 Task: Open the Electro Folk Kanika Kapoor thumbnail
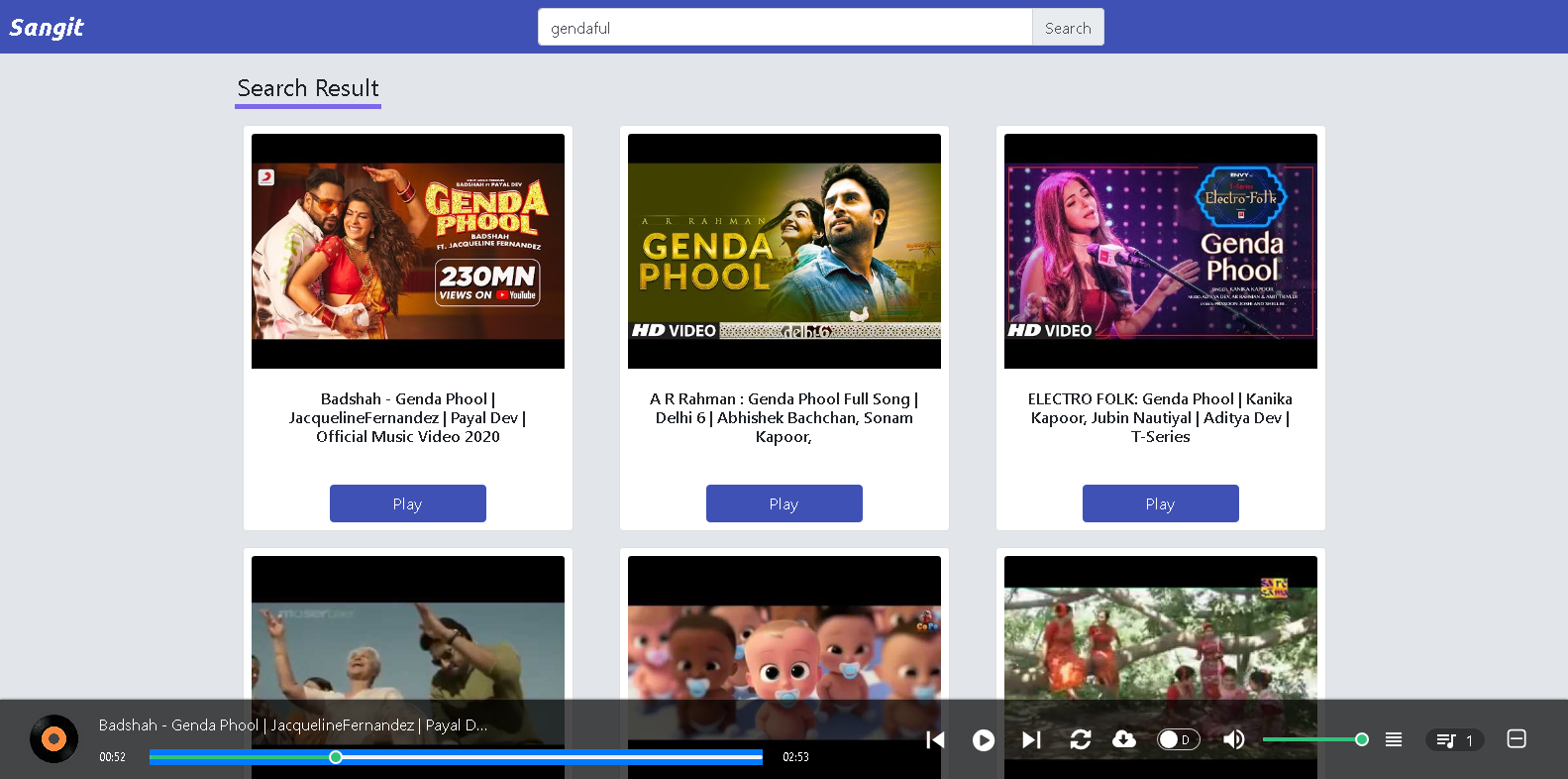click(x=1161, y=251)
